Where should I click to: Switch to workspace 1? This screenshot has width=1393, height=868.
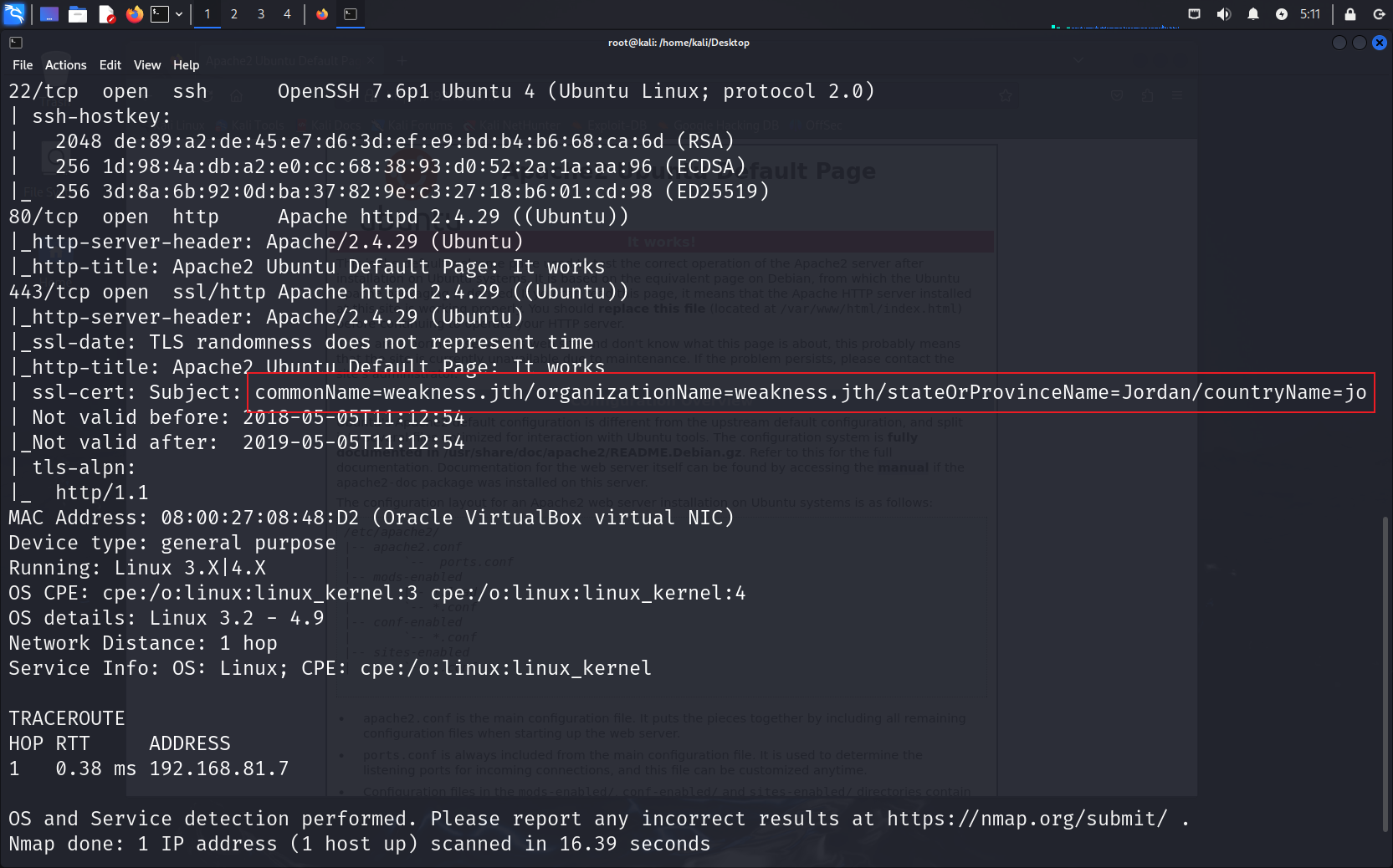pos(207,14)
